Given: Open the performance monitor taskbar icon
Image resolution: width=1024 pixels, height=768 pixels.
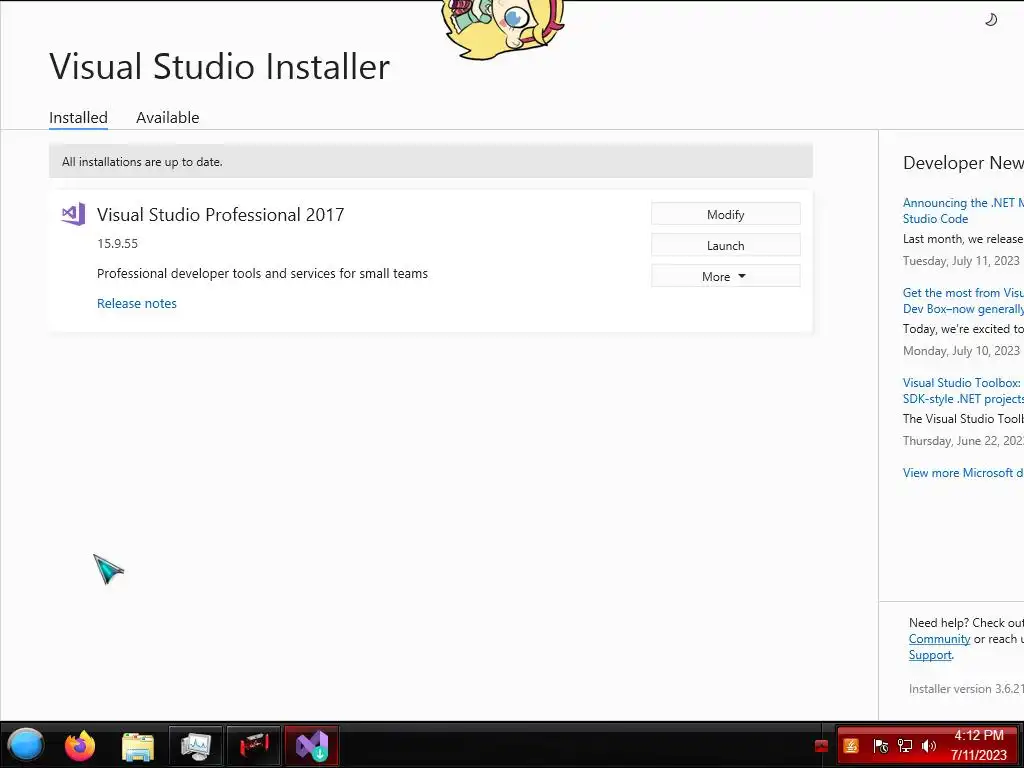Looking at the screenshot, I should pos(196,746).
